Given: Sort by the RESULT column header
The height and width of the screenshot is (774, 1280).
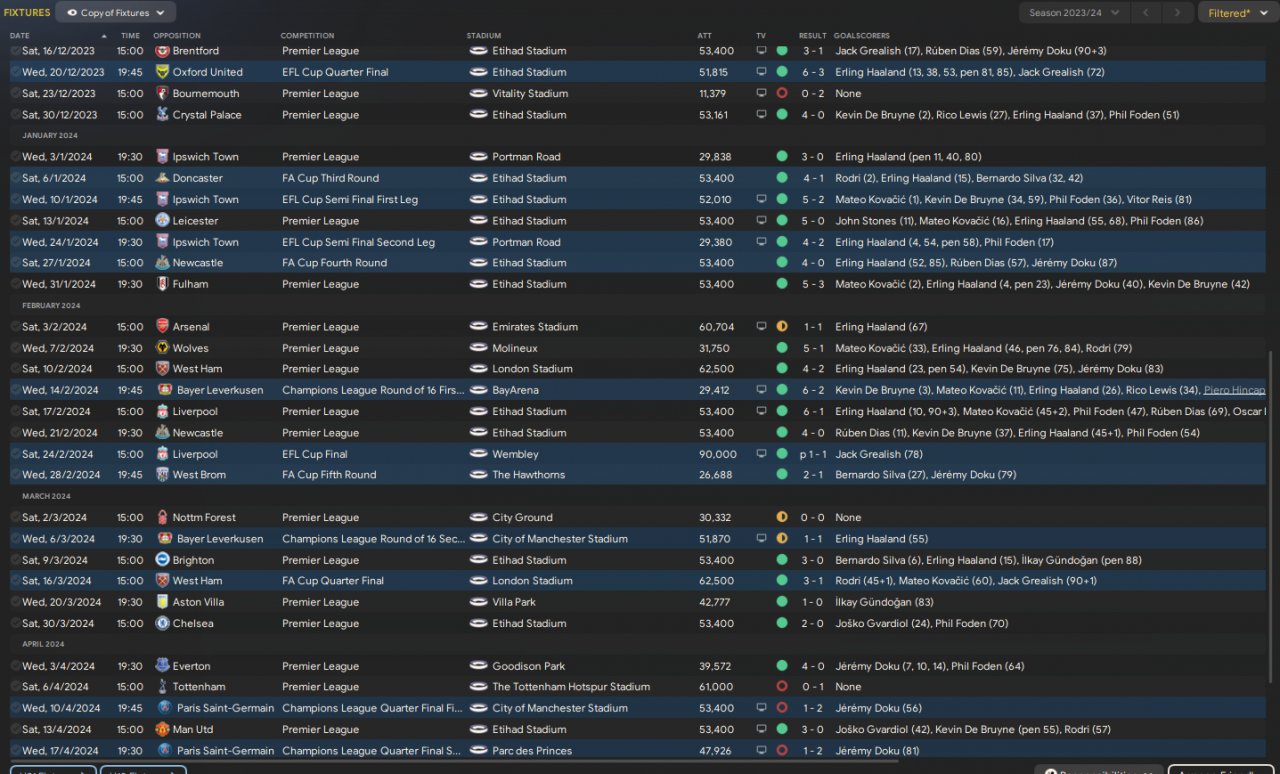Looking at the screenshot, I should (x=812, y=36).
